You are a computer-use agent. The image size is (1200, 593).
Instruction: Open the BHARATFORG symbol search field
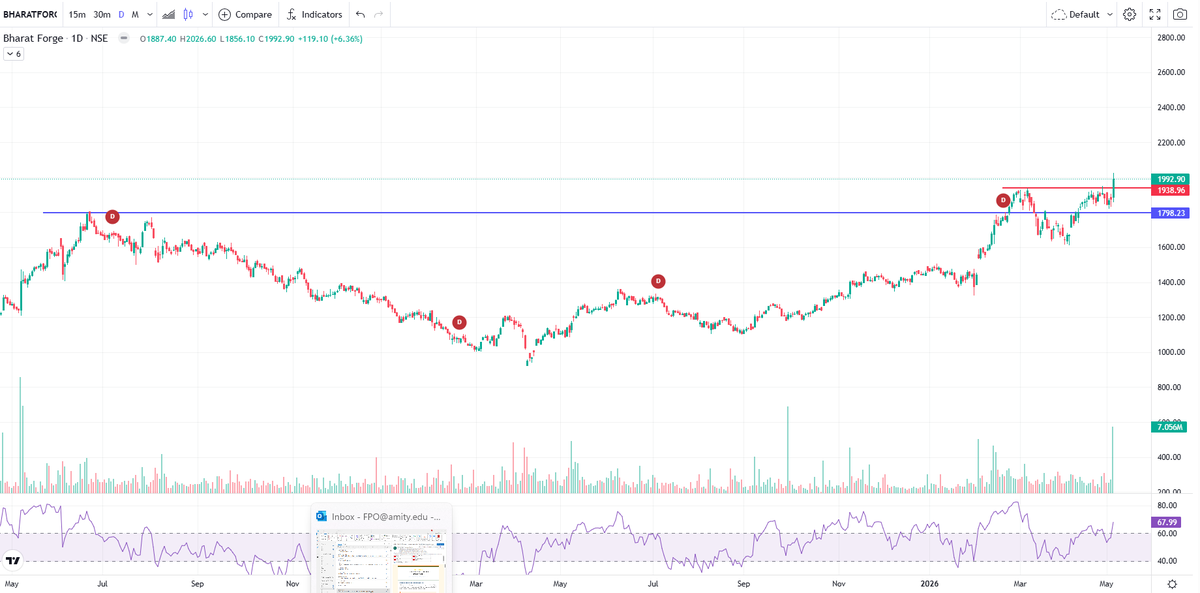tap(29, 14)
